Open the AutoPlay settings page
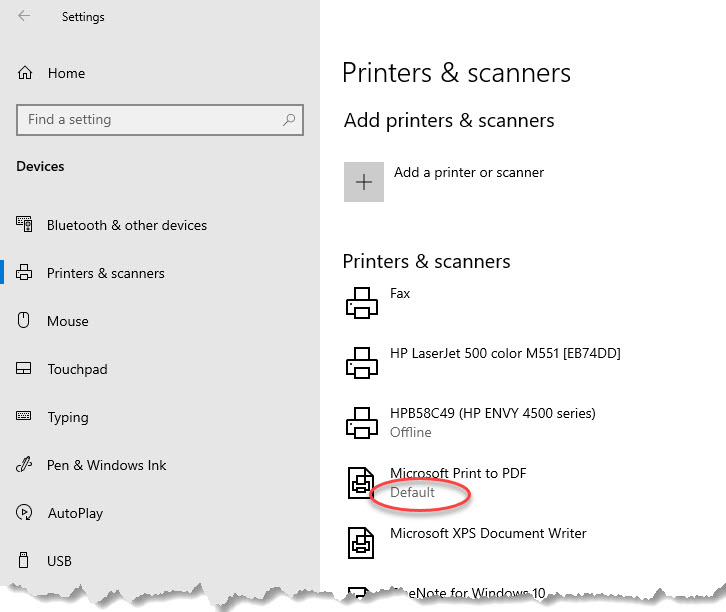726x612 pixels. pos(75,513)
